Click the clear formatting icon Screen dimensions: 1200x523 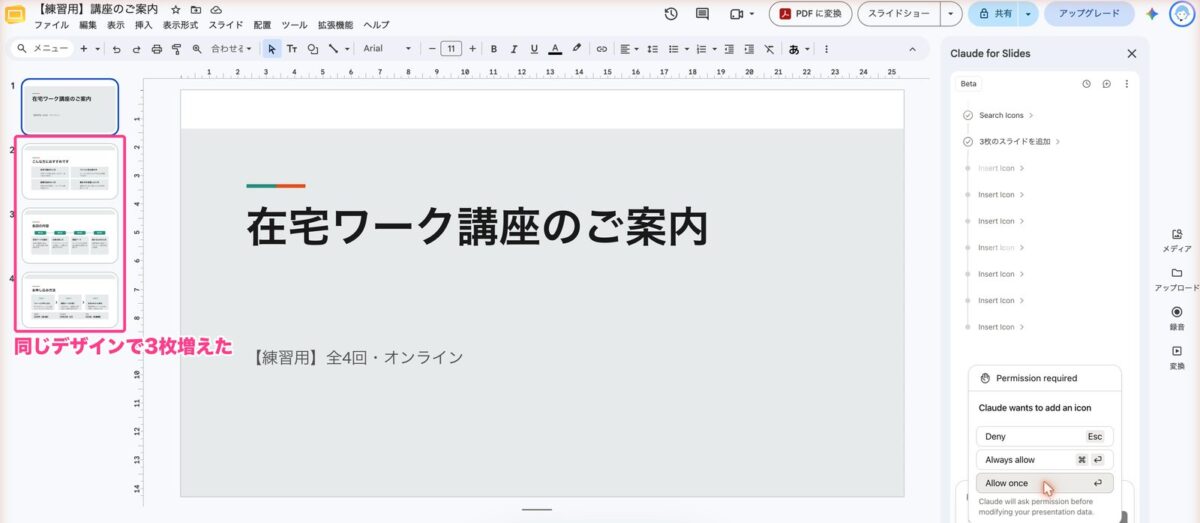coord(768,48)
